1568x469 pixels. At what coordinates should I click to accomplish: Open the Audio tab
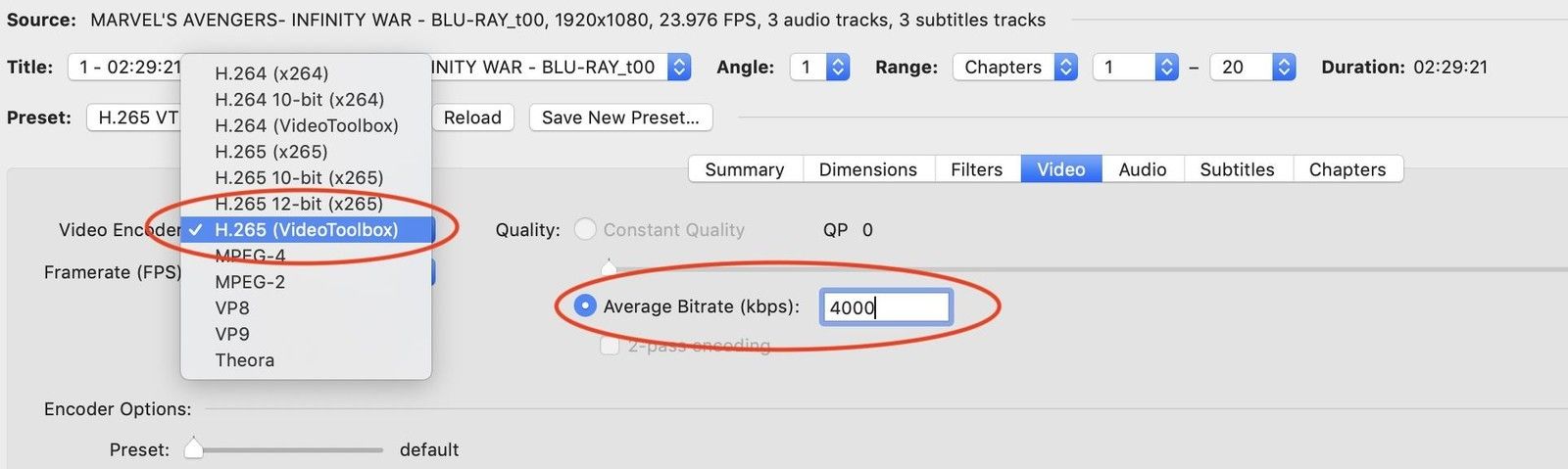(x=1142, y=169)
